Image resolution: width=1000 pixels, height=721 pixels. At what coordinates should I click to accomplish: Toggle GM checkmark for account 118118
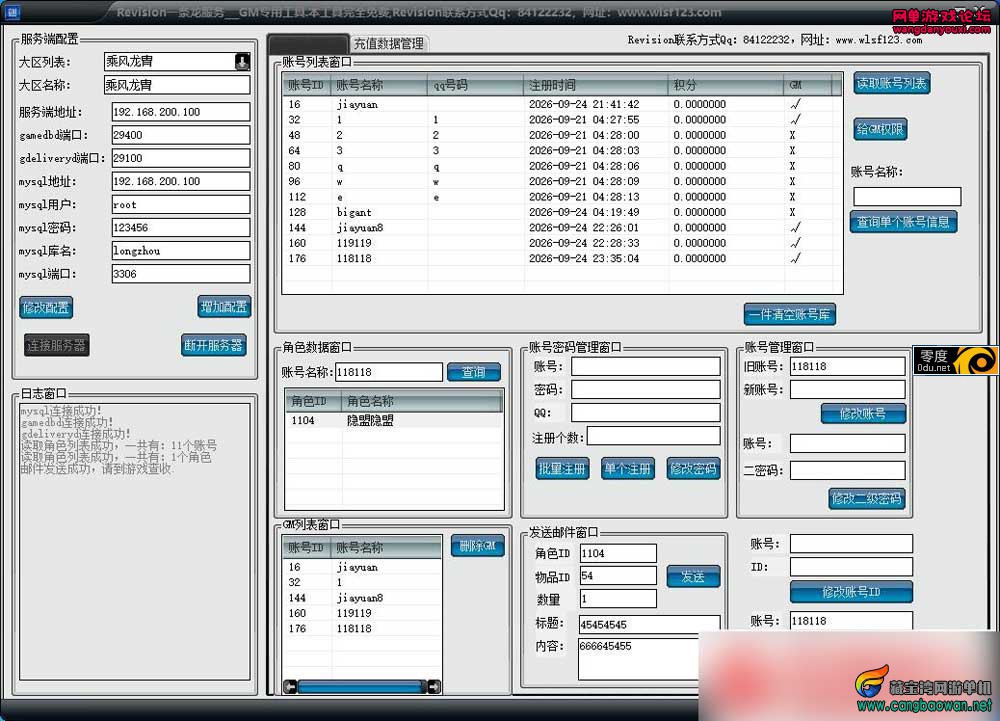pos(795,258)
